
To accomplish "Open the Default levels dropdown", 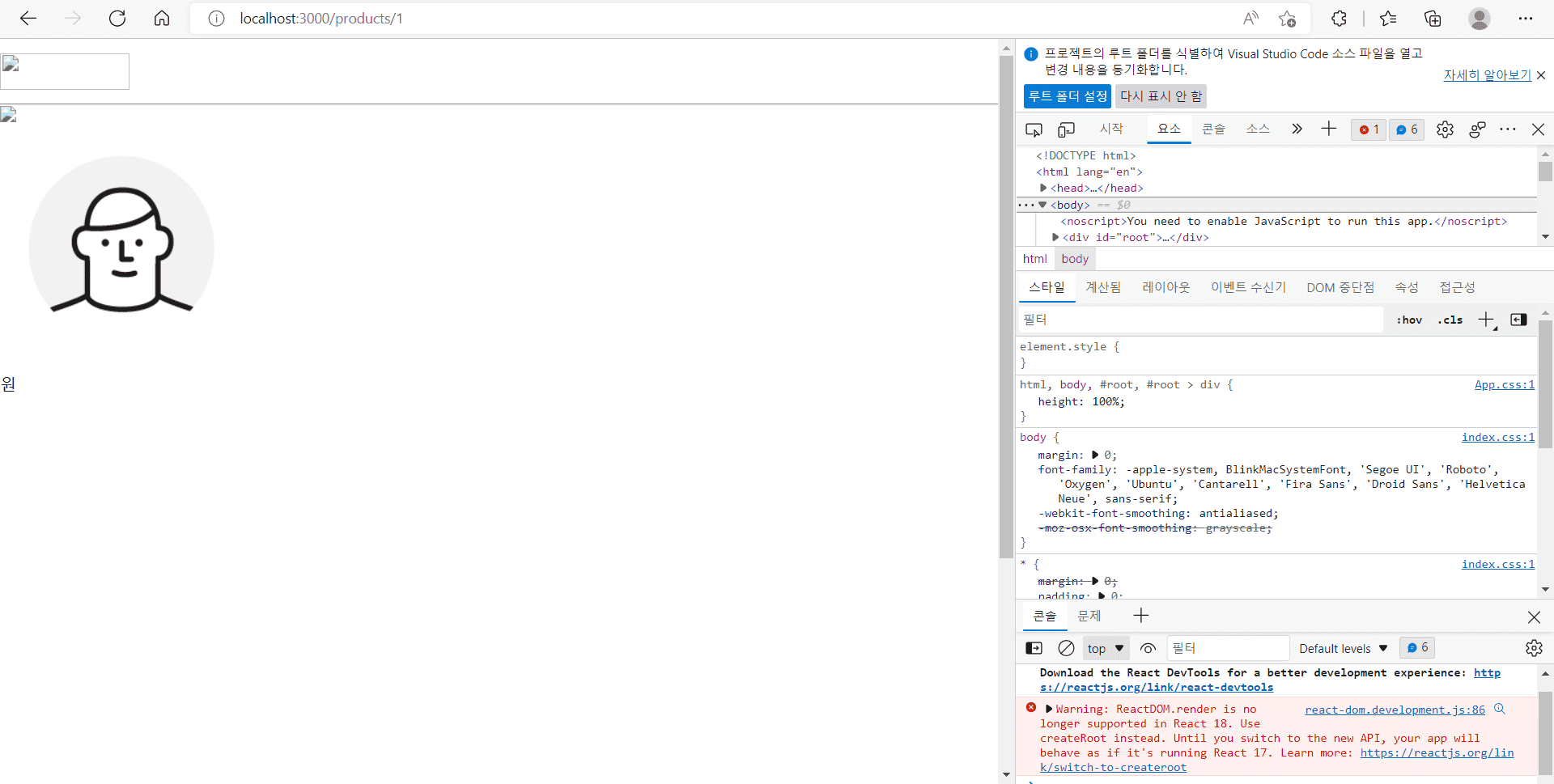I will point(1344,648).
